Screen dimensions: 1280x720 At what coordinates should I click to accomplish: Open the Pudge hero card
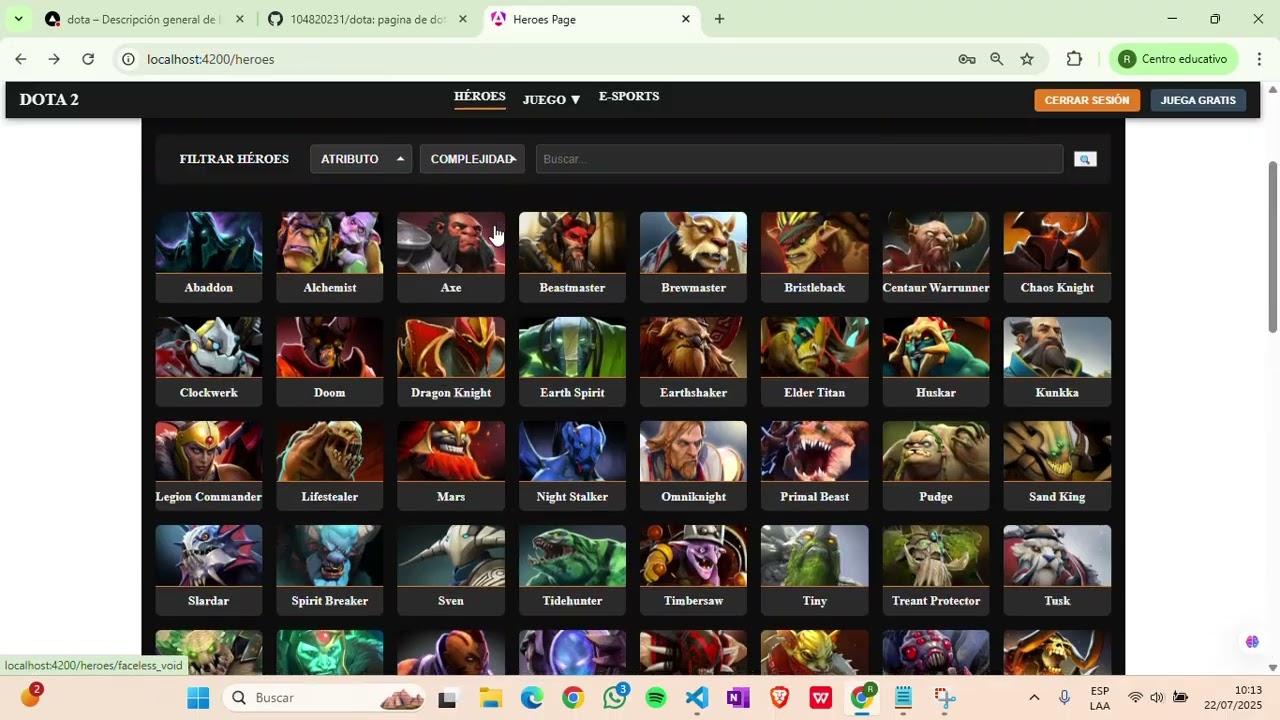click(x=936, y=465)
